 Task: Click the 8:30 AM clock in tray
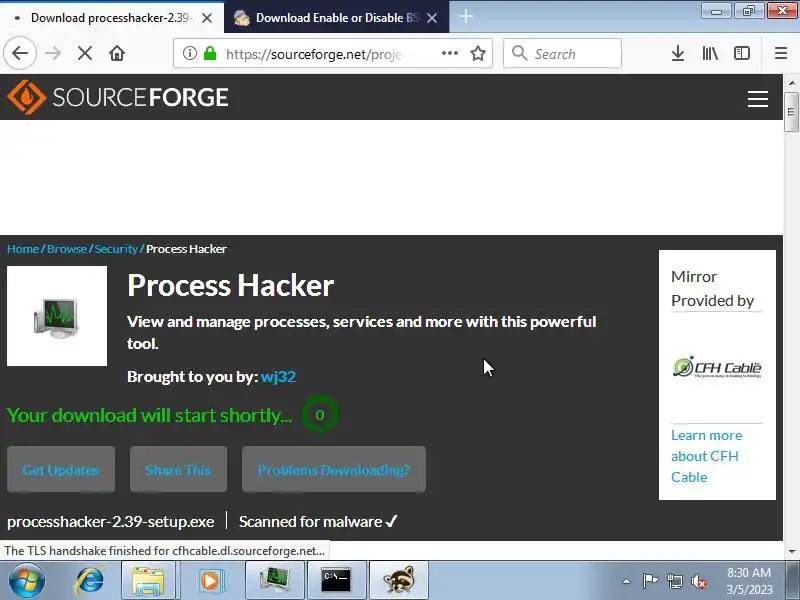tap(748, 572)
